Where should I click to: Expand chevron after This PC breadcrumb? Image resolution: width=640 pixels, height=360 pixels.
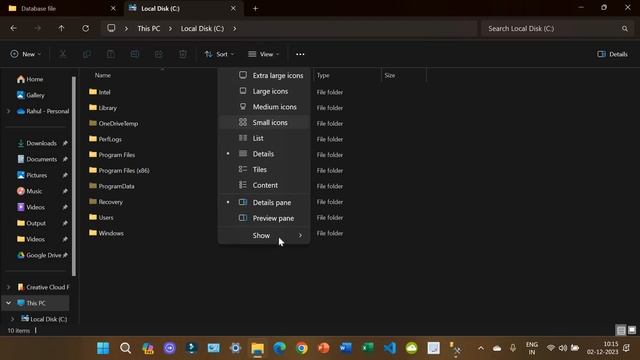[170, 29]
